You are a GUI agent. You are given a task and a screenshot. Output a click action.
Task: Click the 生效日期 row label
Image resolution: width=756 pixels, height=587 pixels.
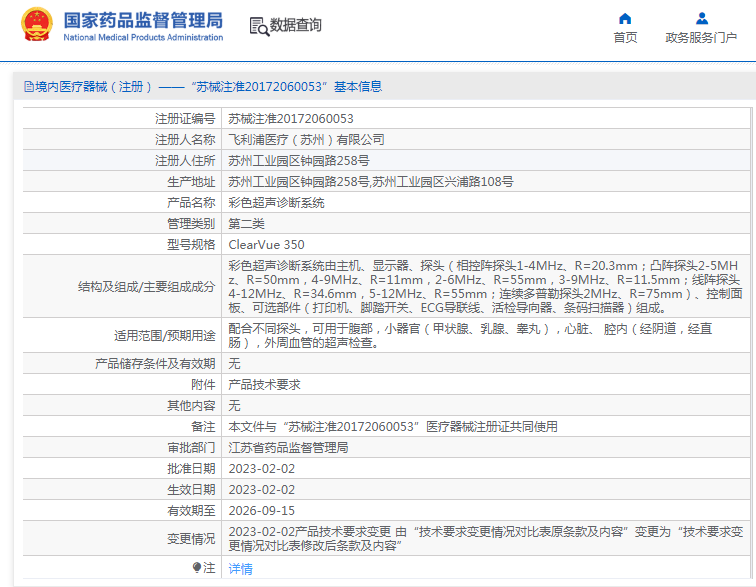click(191, 490)
